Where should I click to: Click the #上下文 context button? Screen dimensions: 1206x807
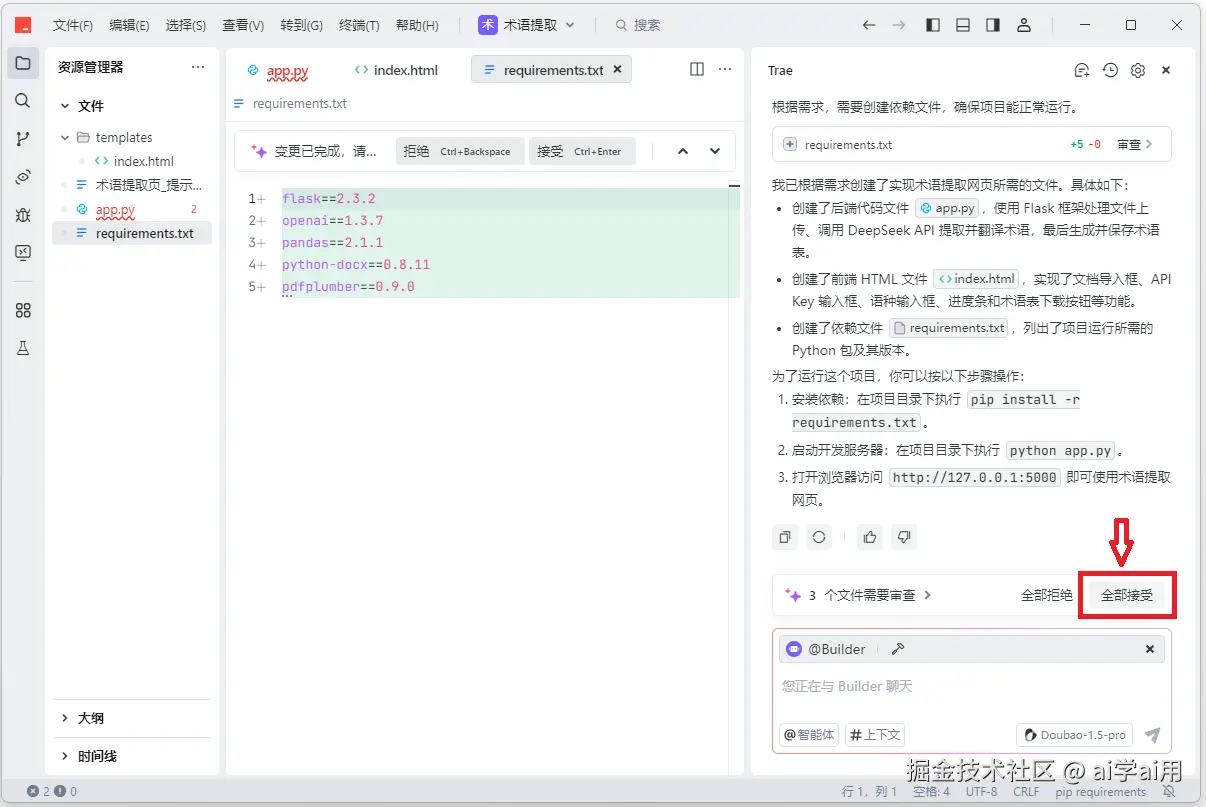coord(875,735)
